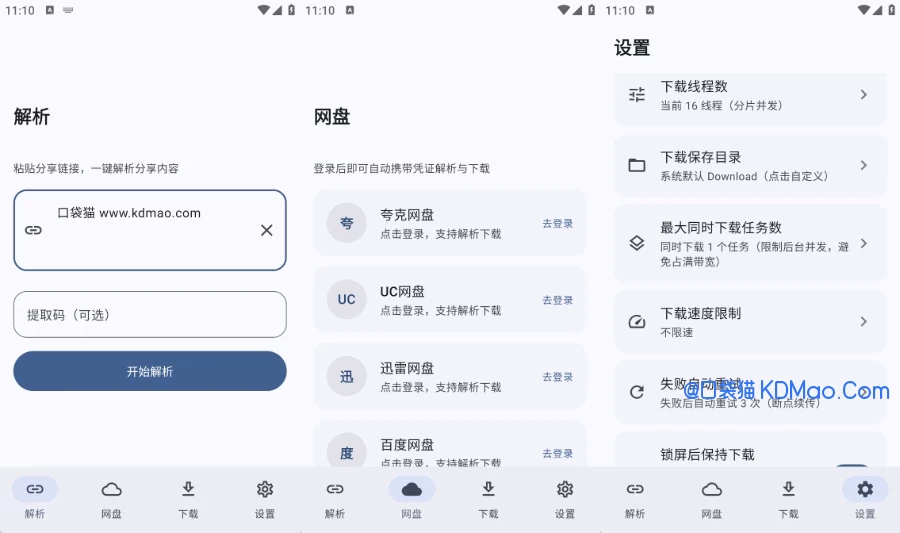Clear the pasted share link with the X
The image size is (900, 533).
[x=266, y=230]
